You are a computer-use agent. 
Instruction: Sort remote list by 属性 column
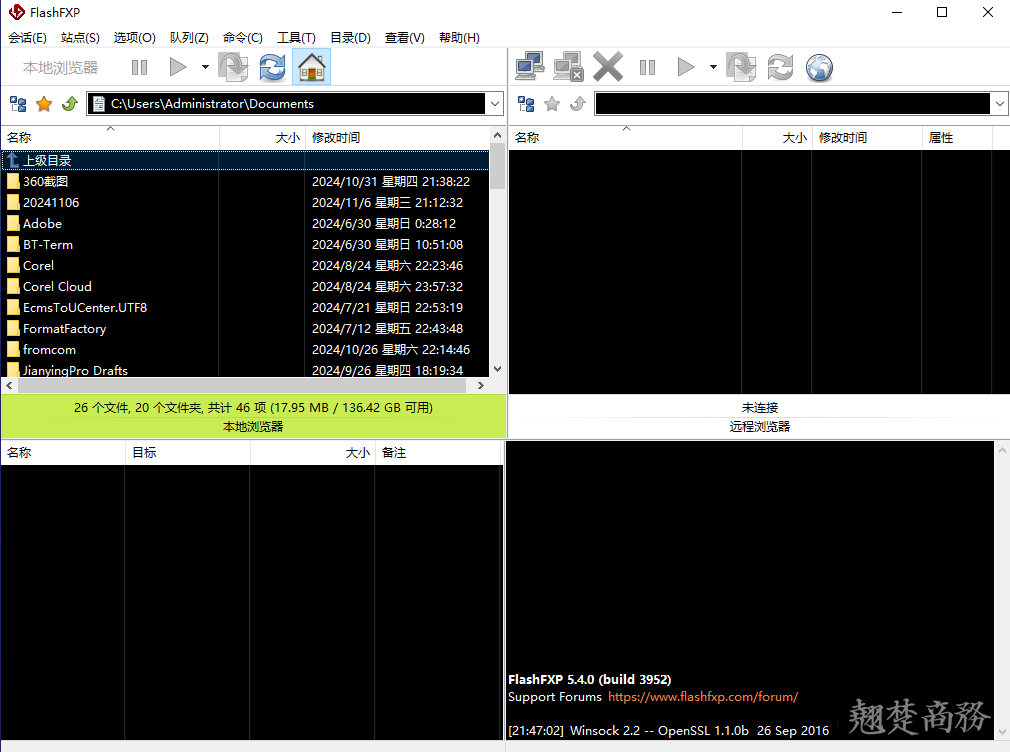[x=957, y=137]
